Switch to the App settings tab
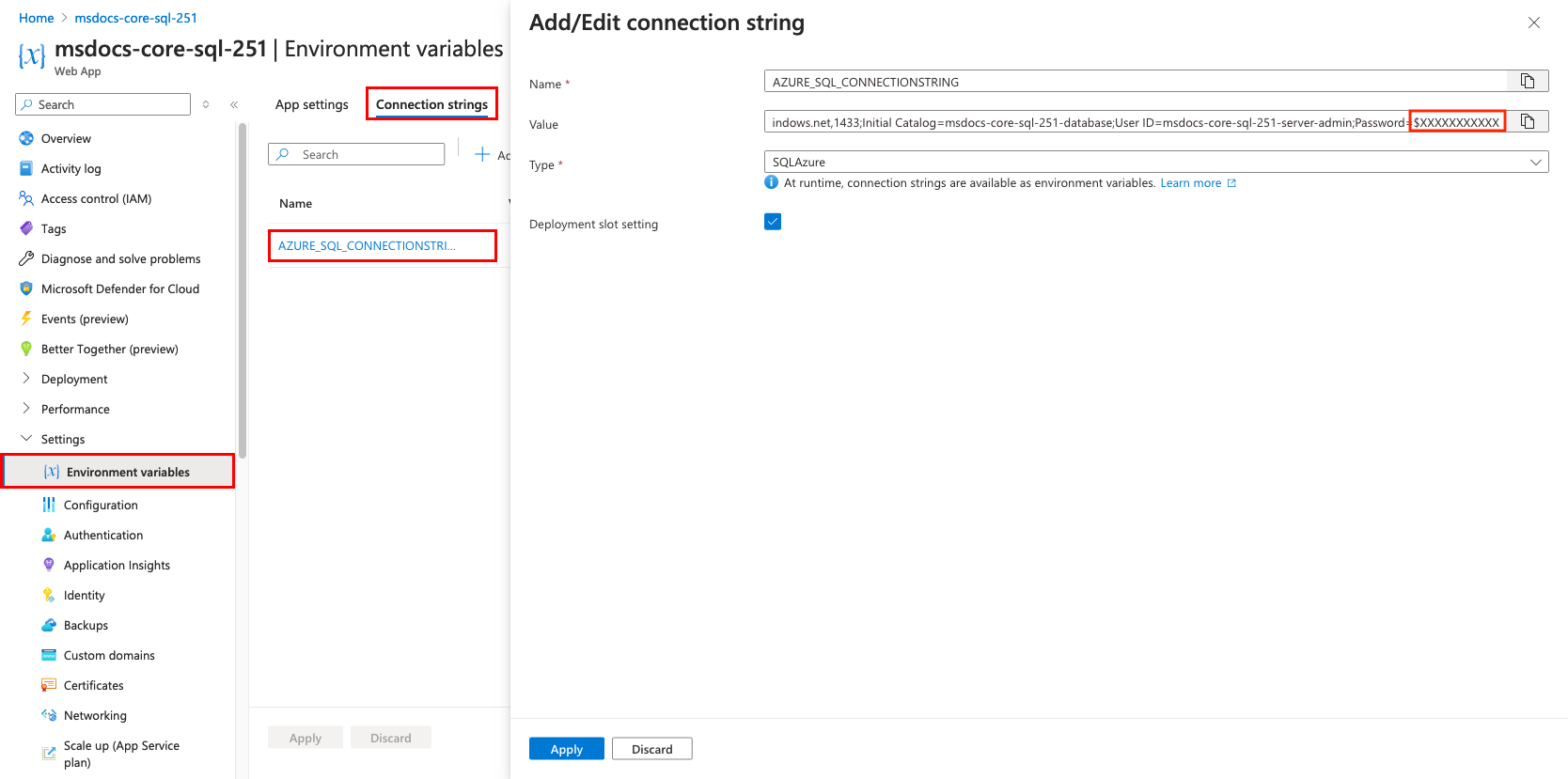 [x=311, y=104]
